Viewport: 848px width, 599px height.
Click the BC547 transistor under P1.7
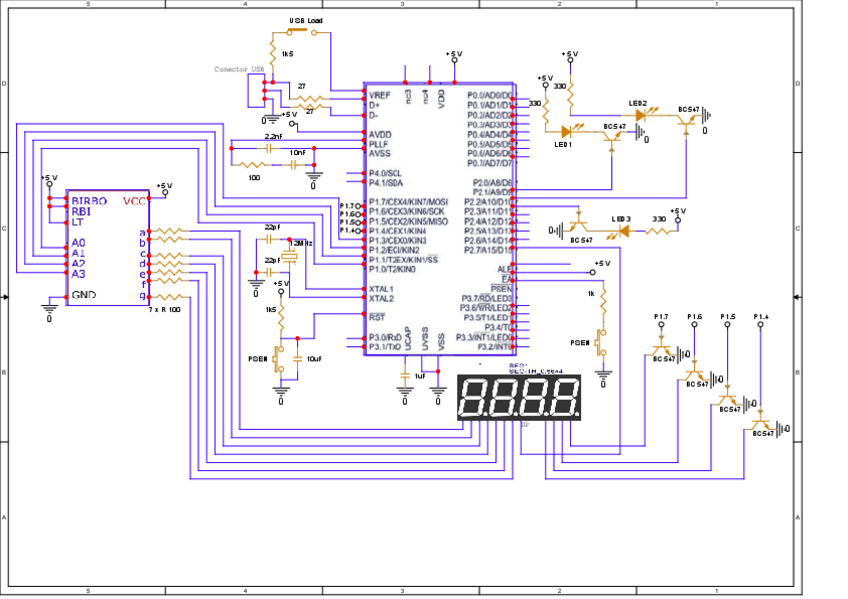pos(662,353)
